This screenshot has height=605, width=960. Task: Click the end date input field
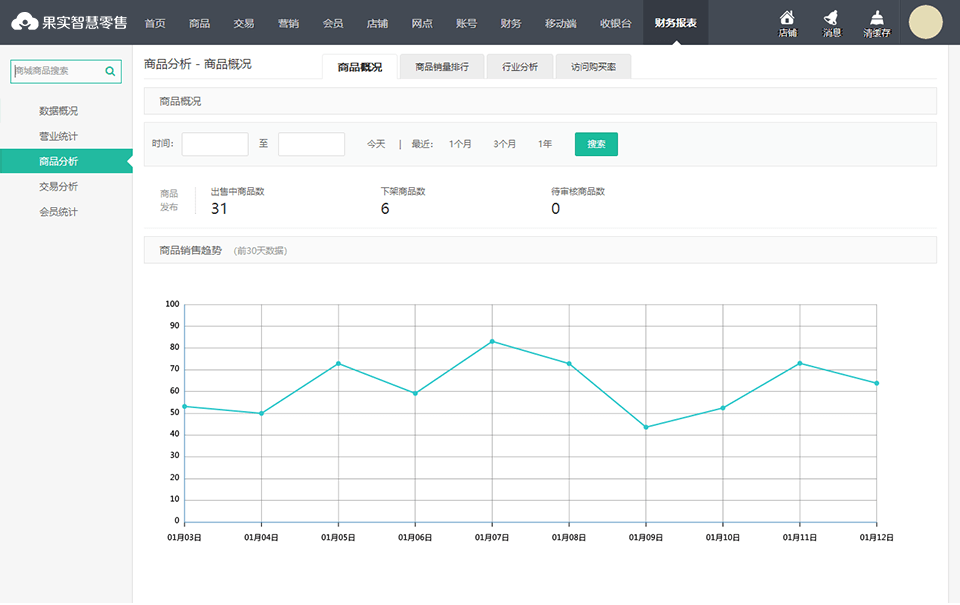[x=311, y=144]
